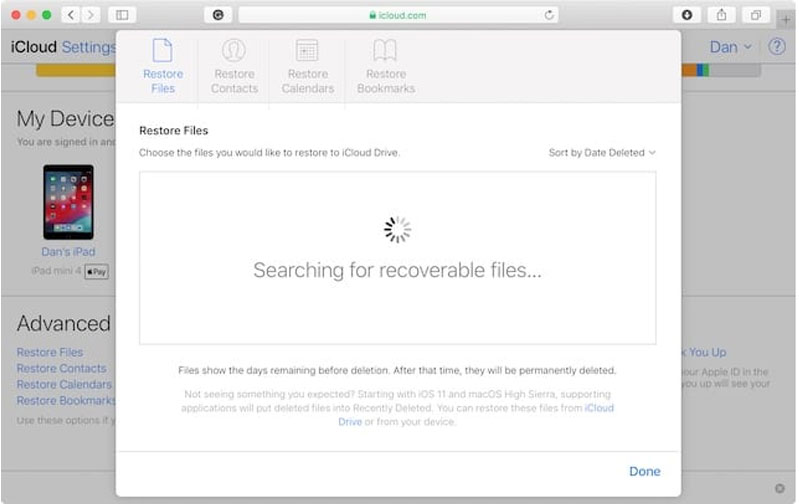The image size is (799, 504).
Task: Select the Restore Calendars tab
Action: pos(307,66)
